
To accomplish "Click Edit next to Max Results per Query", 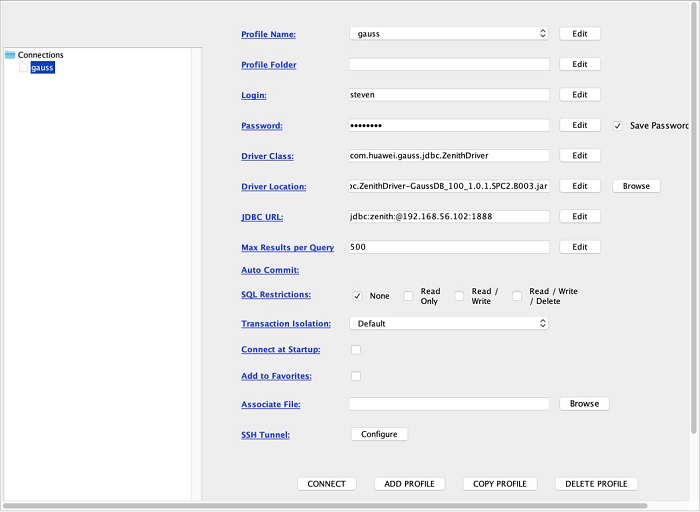I will (579, 247).
